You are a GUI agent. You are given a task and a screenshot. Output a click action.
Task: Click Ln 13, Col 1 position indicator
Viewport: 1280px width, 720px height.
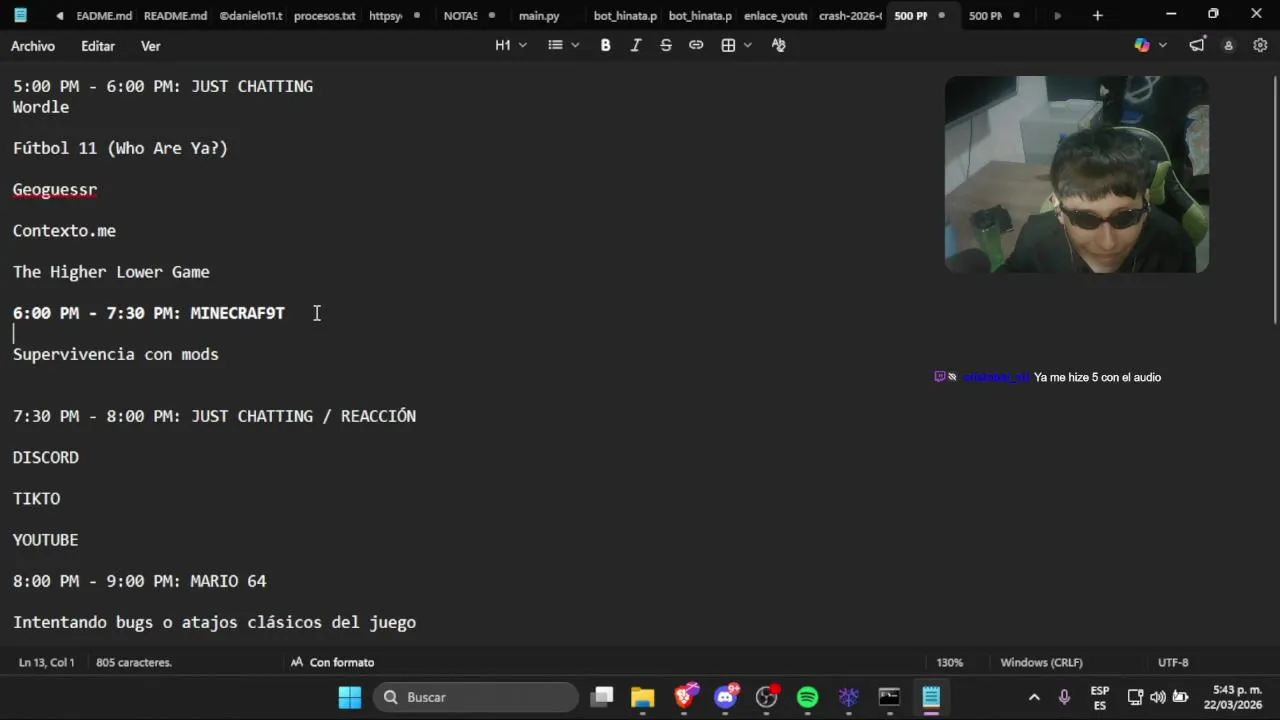(46, 662)
